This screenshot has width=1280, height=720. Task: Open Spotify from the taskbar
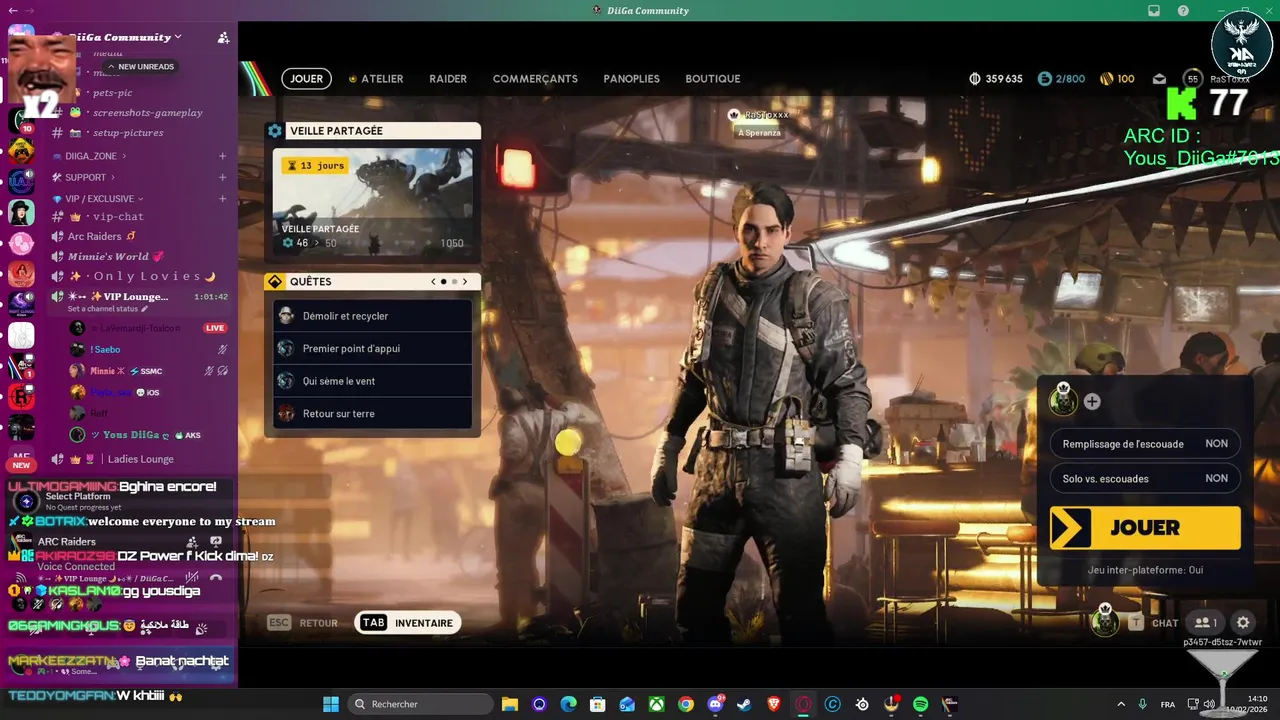pos(920,704)
